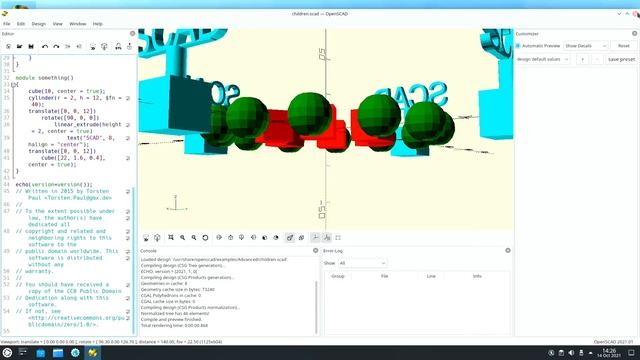
Task: Click the OpenSCAD icon in the taskbar
Action: click(x=93, y=353)
